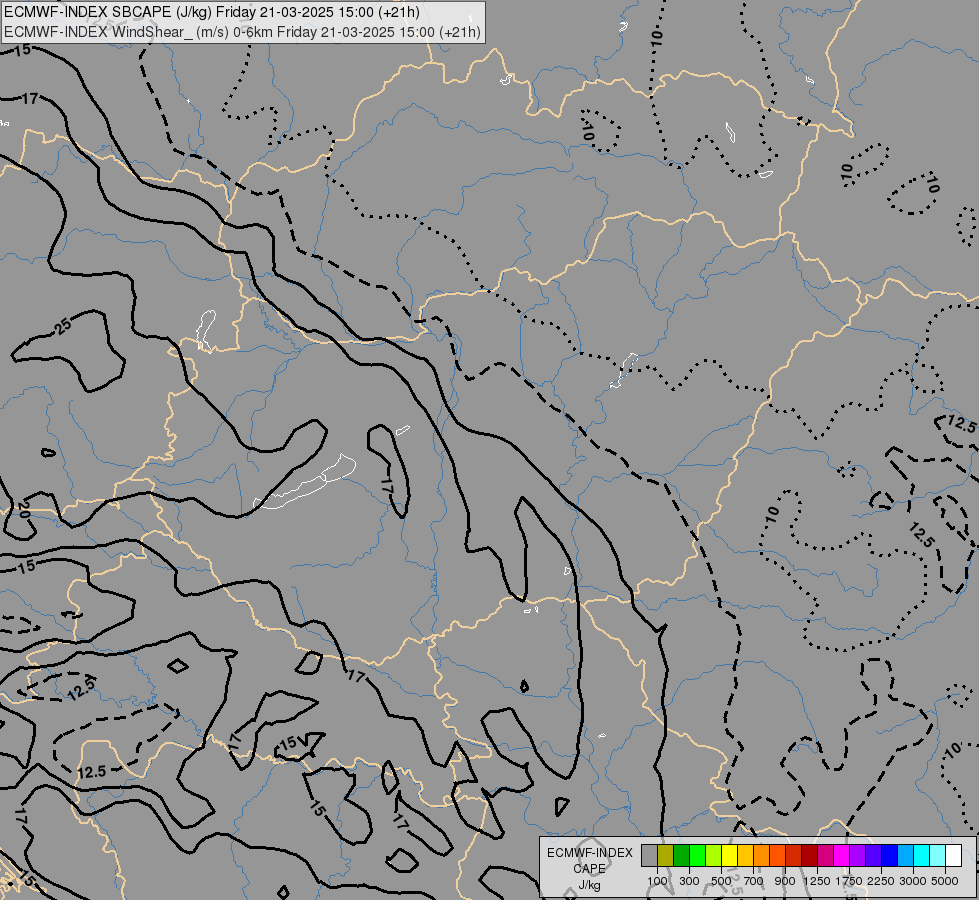Click the grey swatch in the CAPE legend
Image resolution: width=979 pixels, height=900 pixels.
pos(649,855)
